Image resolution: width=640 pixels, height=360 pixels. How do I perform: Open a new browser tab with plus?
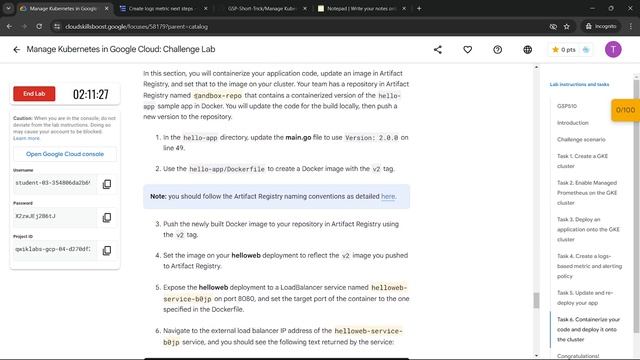point(419,9)
